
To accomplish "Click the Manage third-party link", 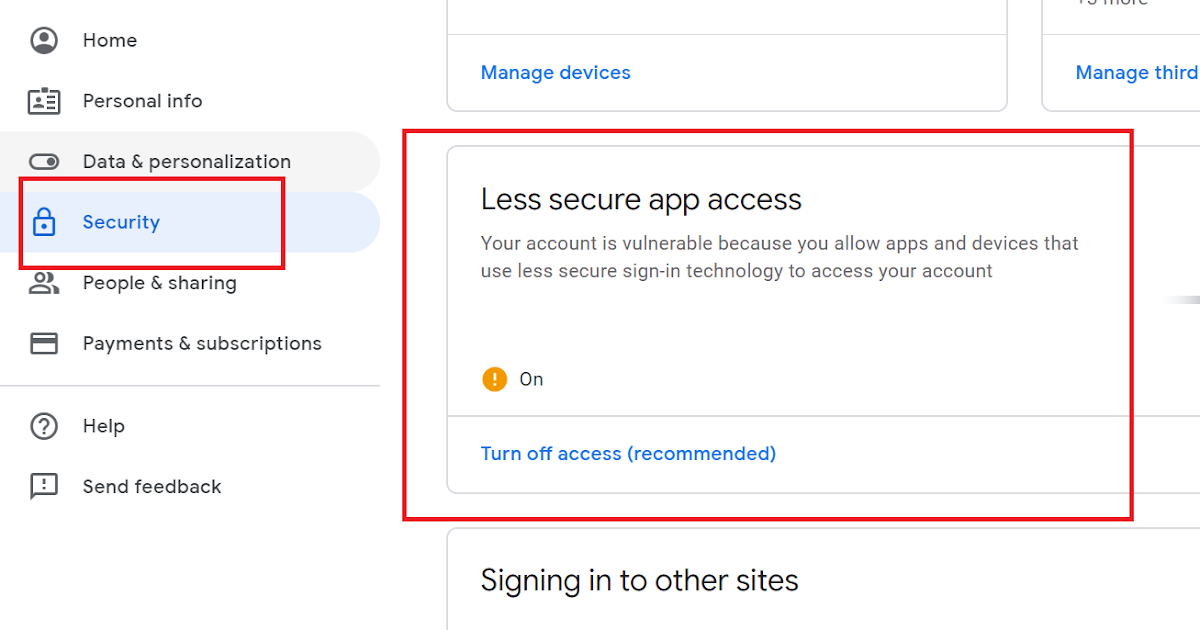I will pos(1137,73).
